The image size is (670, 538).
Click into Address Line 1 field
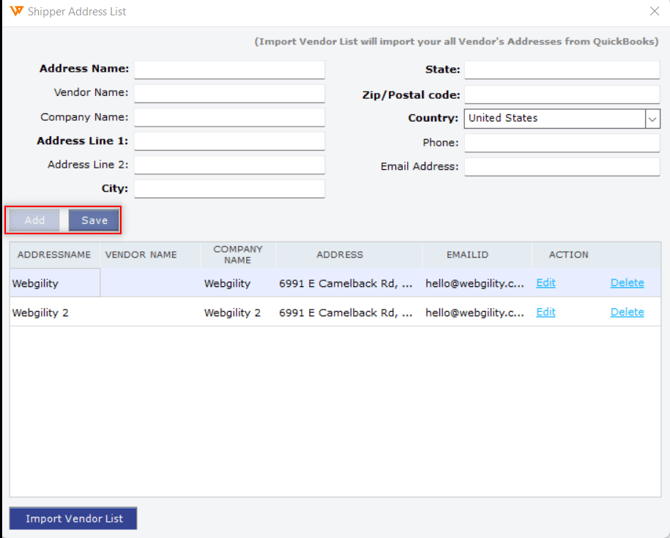click(229, 142)
